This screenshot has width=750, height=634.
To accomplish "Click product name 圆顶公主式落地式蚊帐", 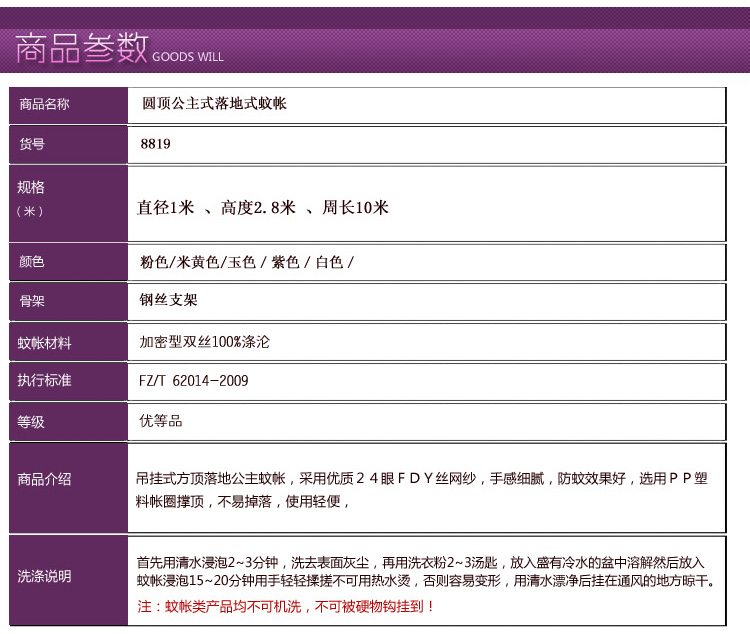I will (x=214, y=103).
